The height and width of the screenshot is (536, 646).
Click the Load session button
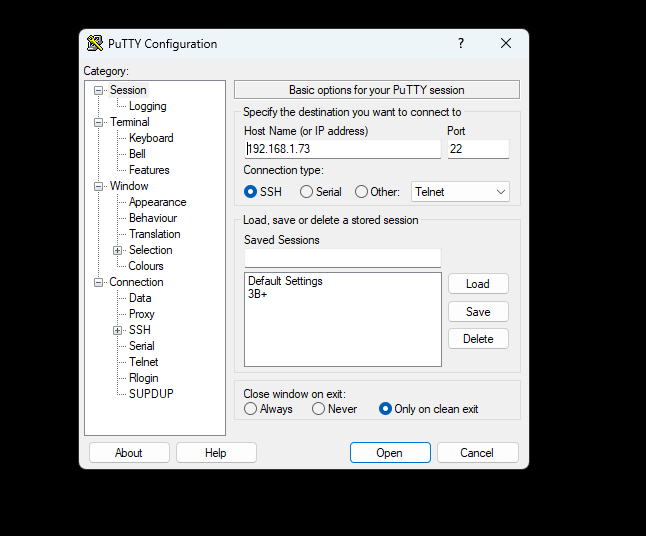(478, 284)
